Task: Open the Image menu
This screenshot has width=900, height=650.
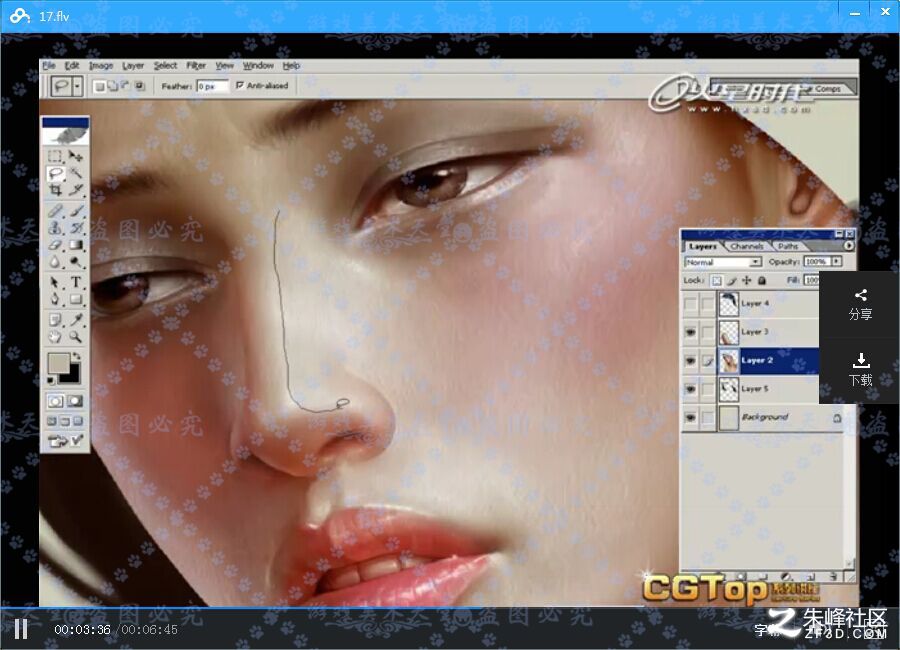Action: click(101, 65)
